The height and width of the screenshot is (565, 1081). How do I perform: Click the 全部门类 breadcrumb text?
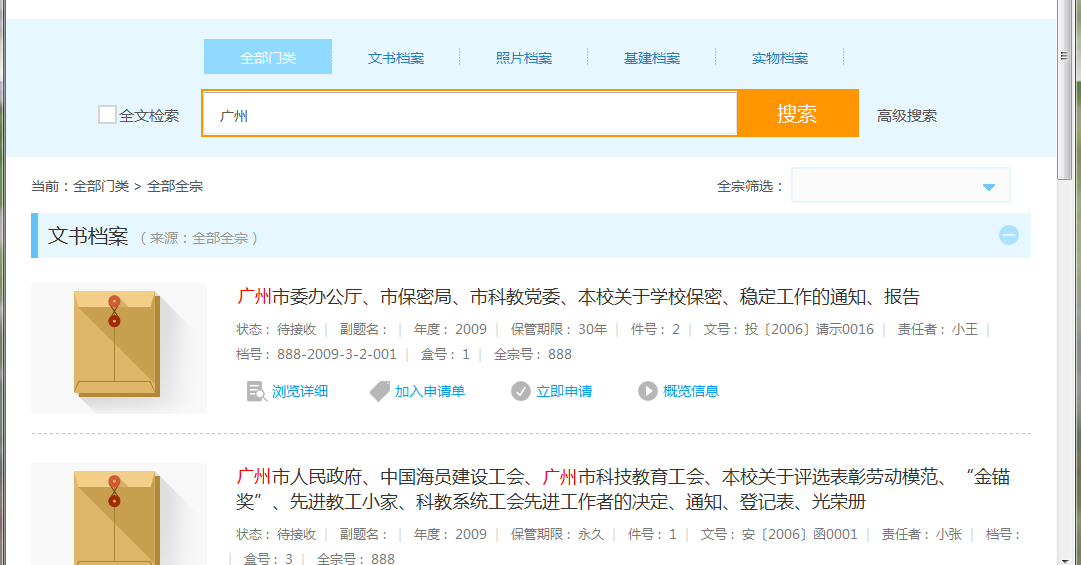coord(101,186)
